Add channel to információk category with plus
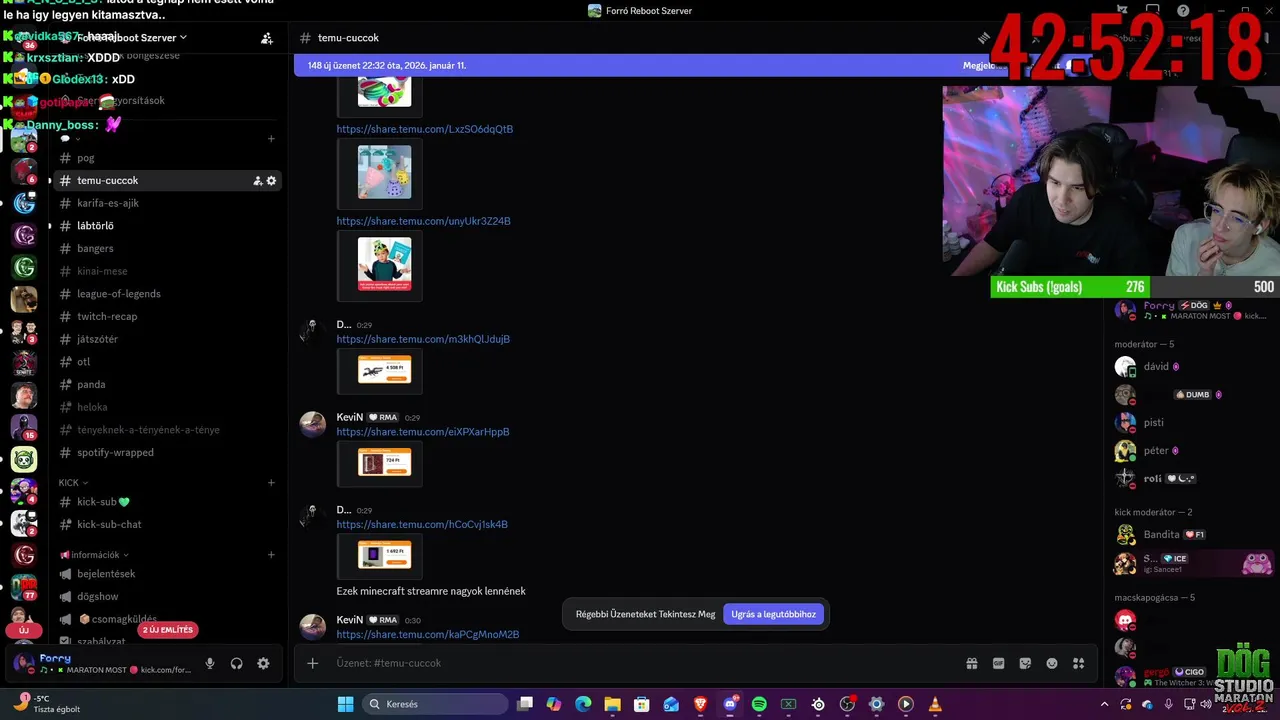Screen dimensions: 1280x720 click(271, 555)
